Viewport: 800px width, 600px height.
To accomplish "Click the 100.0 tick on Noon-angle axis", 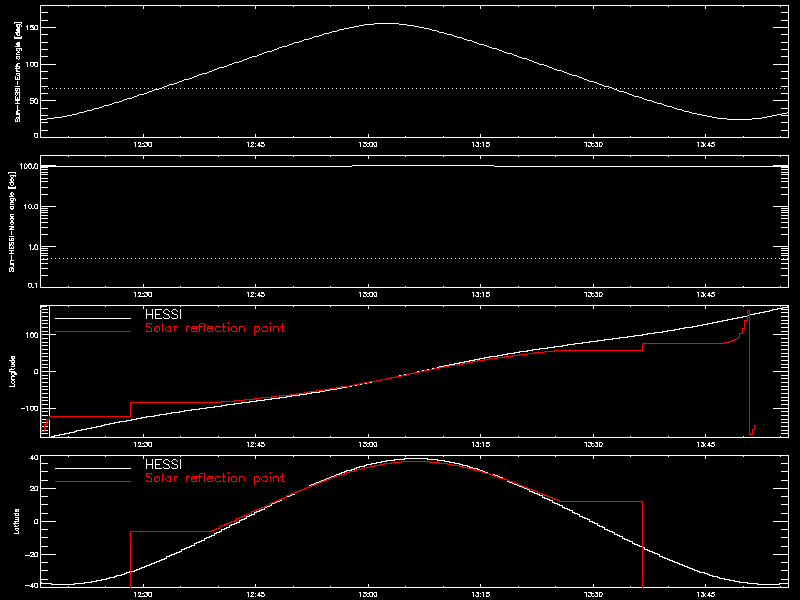I will (29, 166).
